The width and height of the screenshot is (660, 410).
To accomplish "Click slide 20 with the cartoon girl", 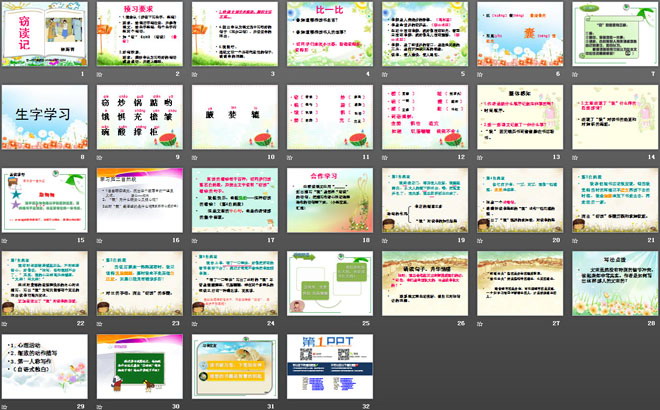I will point(516,204).
